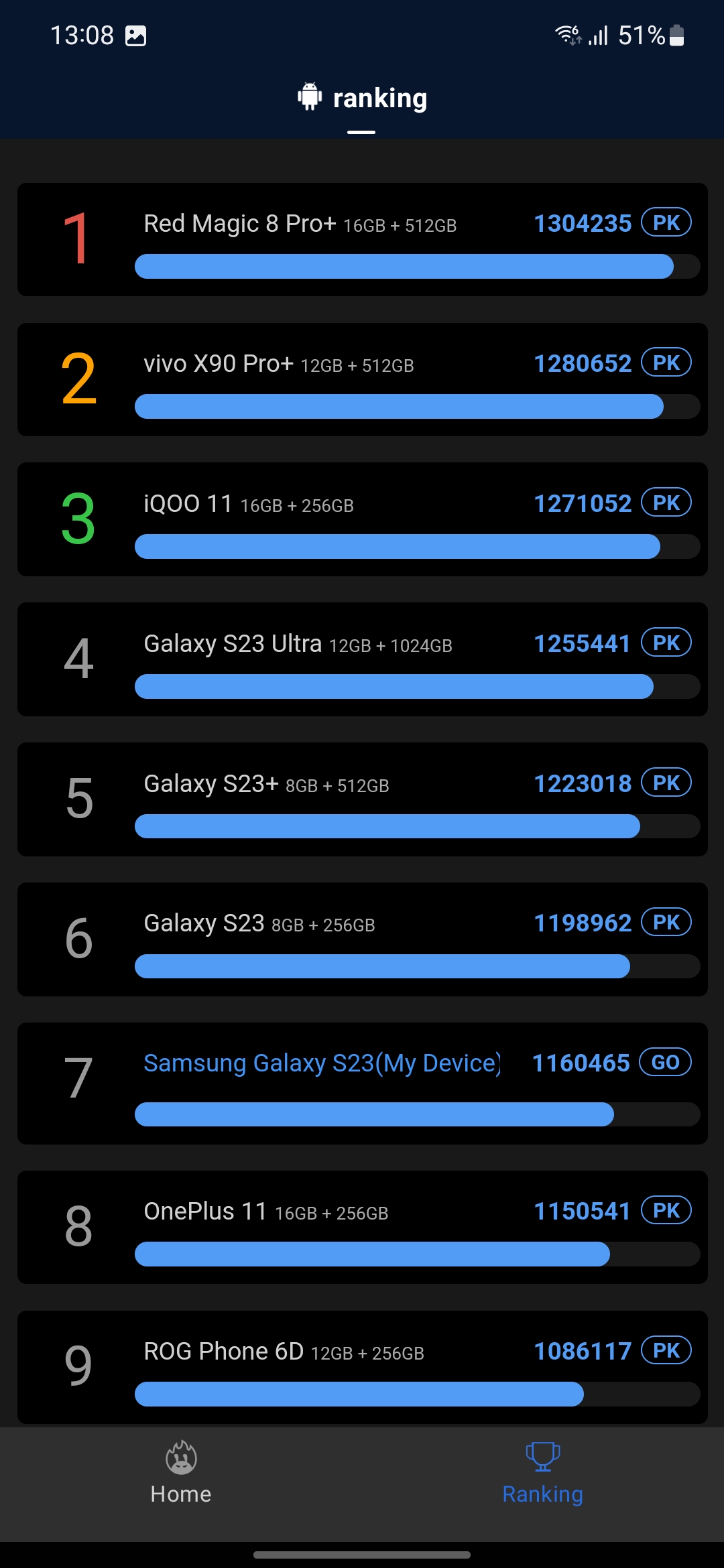Open Samsung Galaxy S23(My Device) link
The image size is (724, 1568).
pyautogui.click(x=322, y=1063)
